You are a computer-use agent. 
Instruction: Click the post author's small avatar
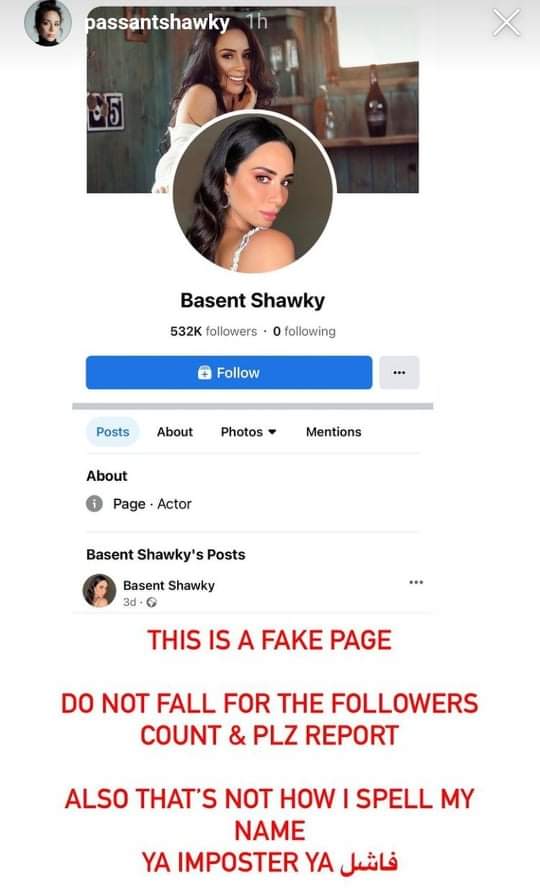tap(99, 590)
